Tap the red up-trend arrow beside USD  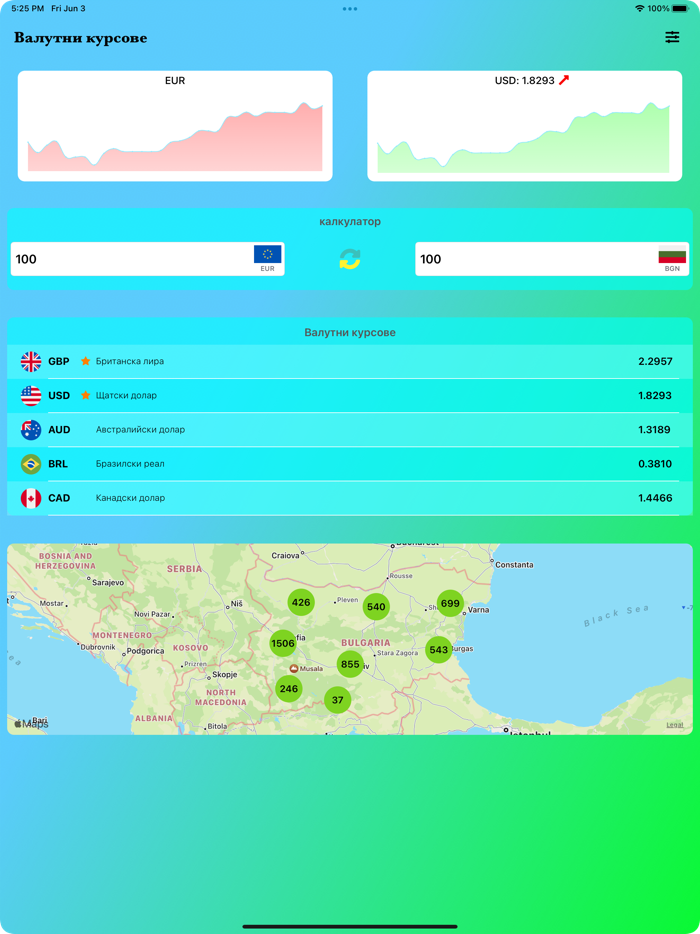[x=564, y=80]
